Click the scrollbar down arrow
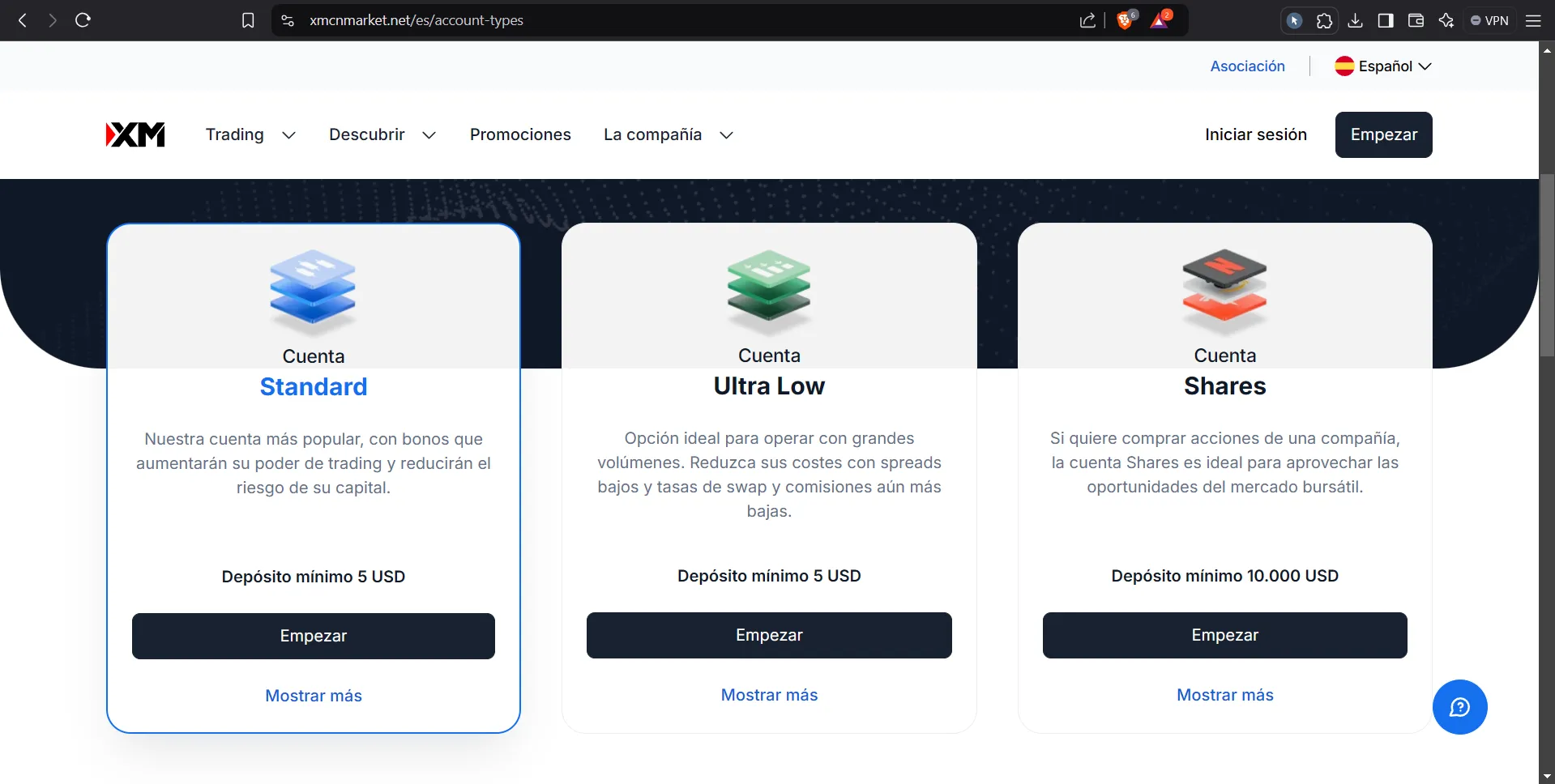 [1547, 777]
